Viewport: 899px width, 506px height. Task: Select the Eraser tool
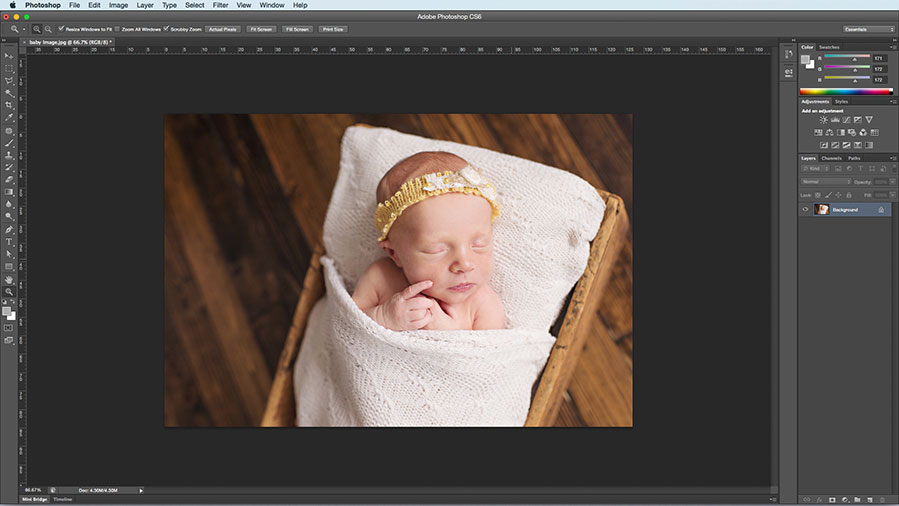(9, 180)
